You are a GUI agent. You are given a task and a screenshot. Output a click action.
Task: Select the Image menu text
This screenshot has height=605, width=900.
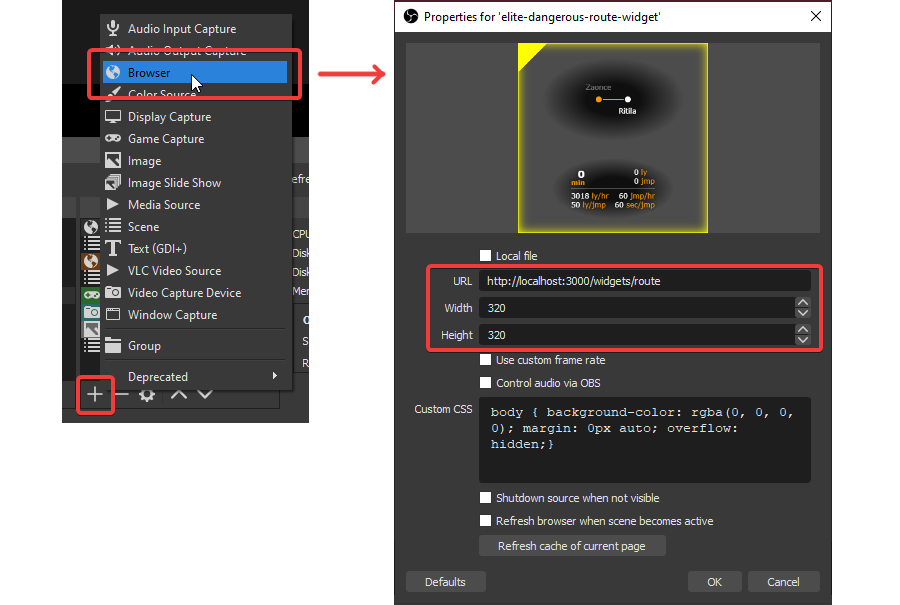pos(145,161)
